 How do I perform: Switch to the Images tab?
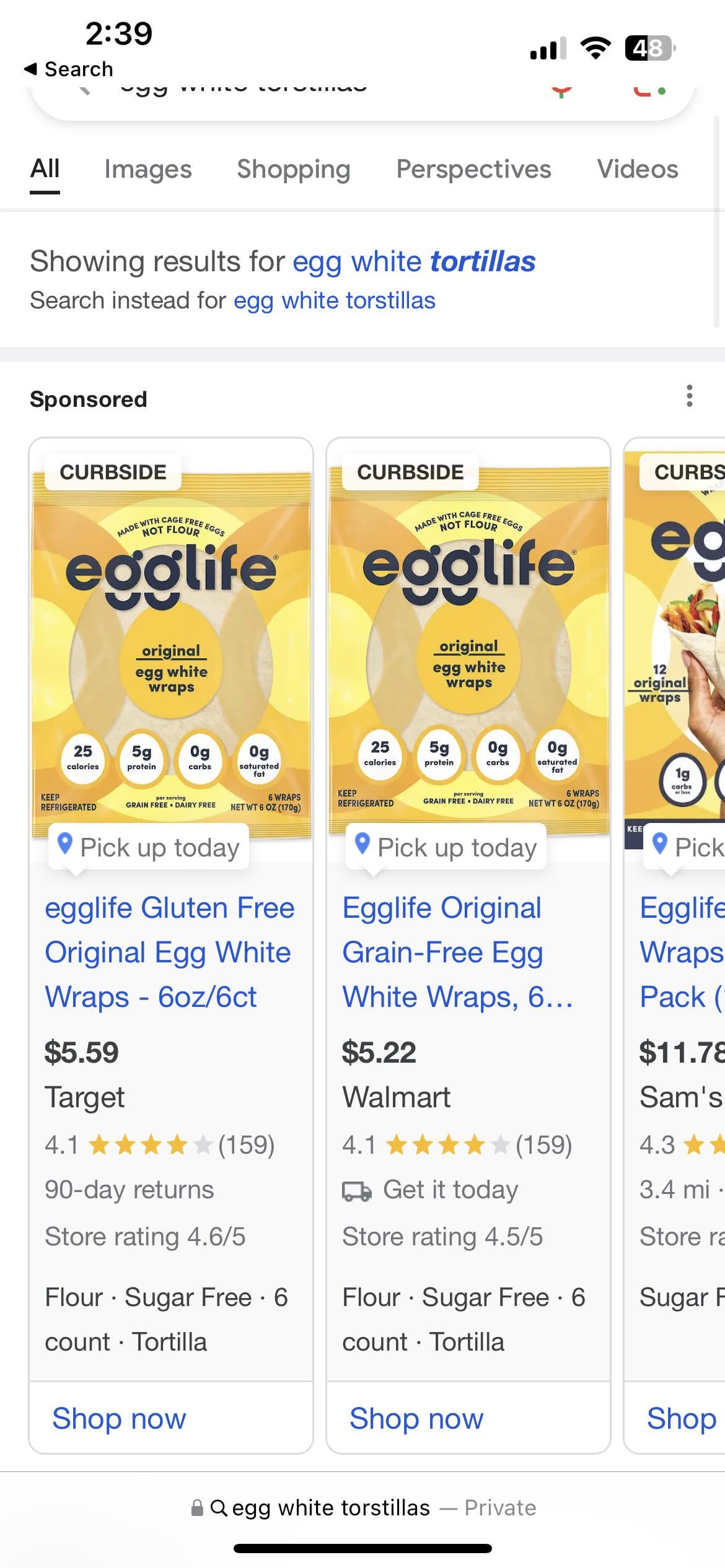tap(147, 169)
